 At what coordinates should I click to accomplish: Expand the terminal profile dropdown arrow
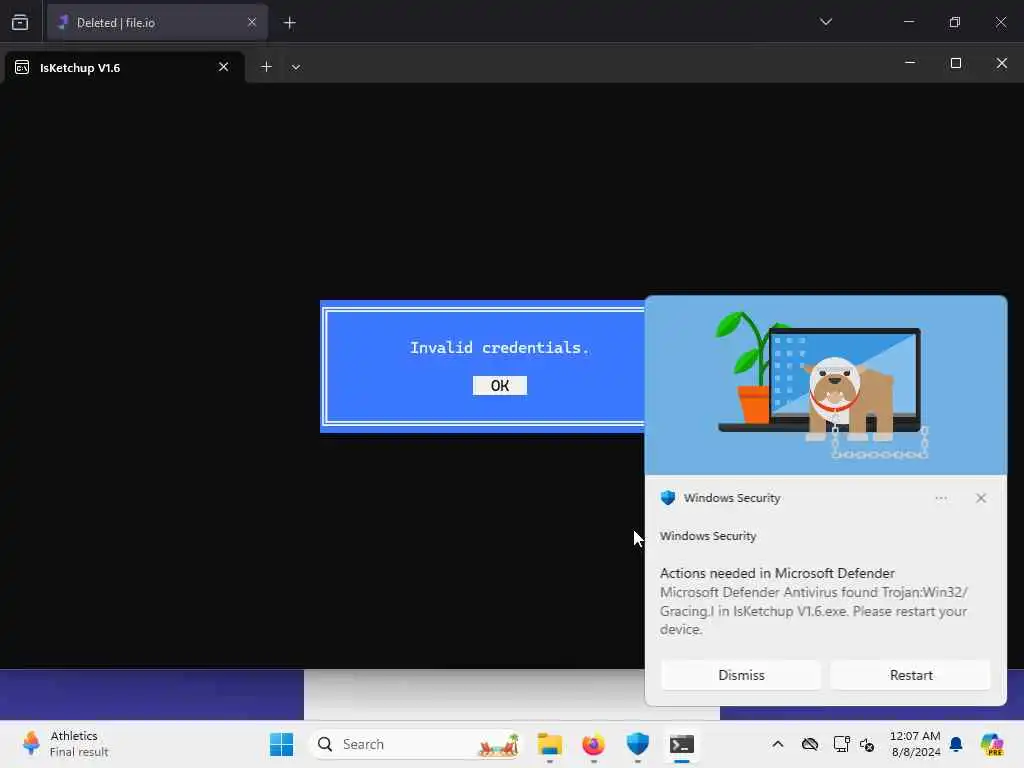click(x=296, y=67)
